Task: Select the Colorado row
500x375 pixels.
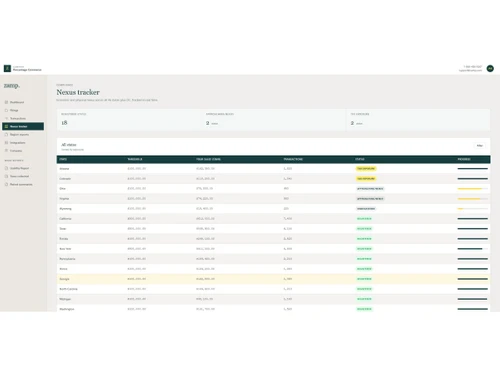Action: 273,179
